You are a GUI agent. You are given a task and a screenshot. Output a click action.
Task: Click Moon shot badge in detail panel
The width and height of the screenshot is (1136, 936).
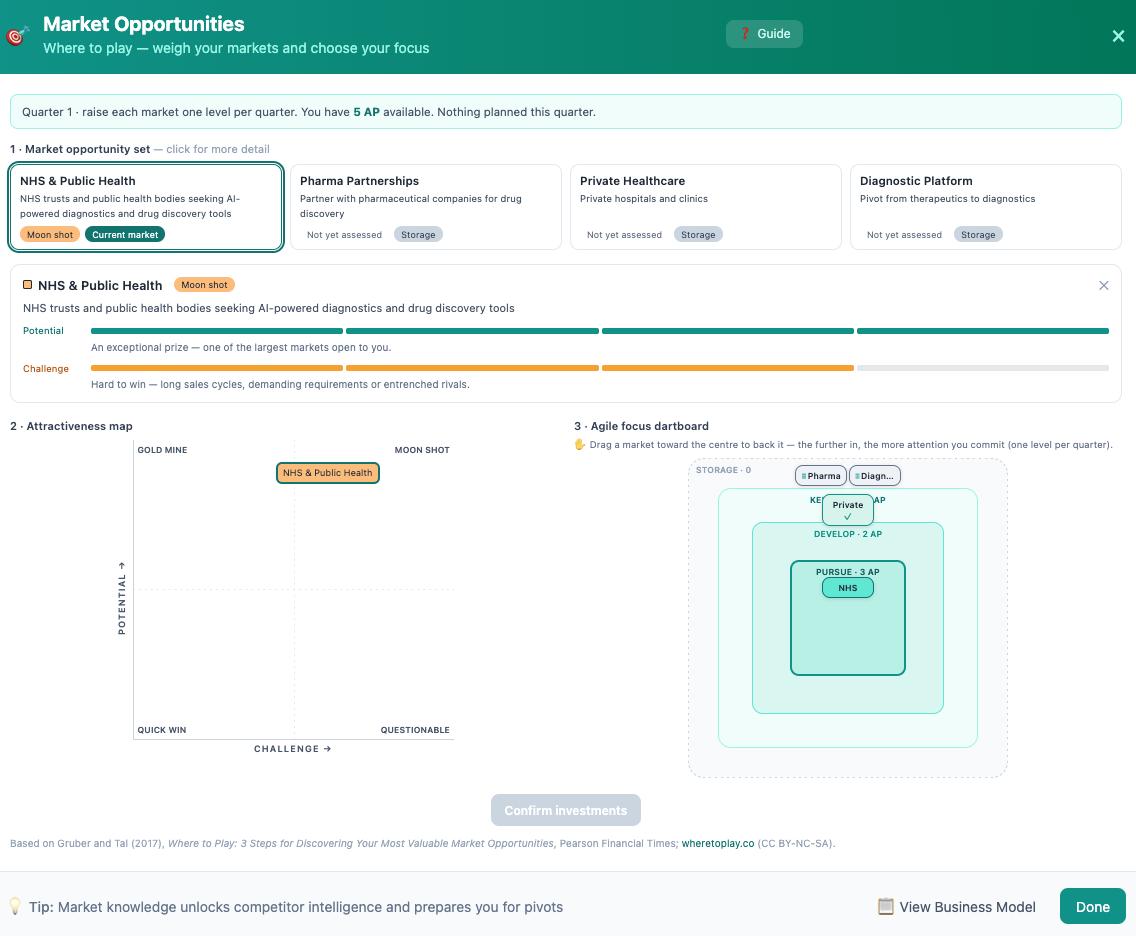pyautogui.click(x=204, y=285)
